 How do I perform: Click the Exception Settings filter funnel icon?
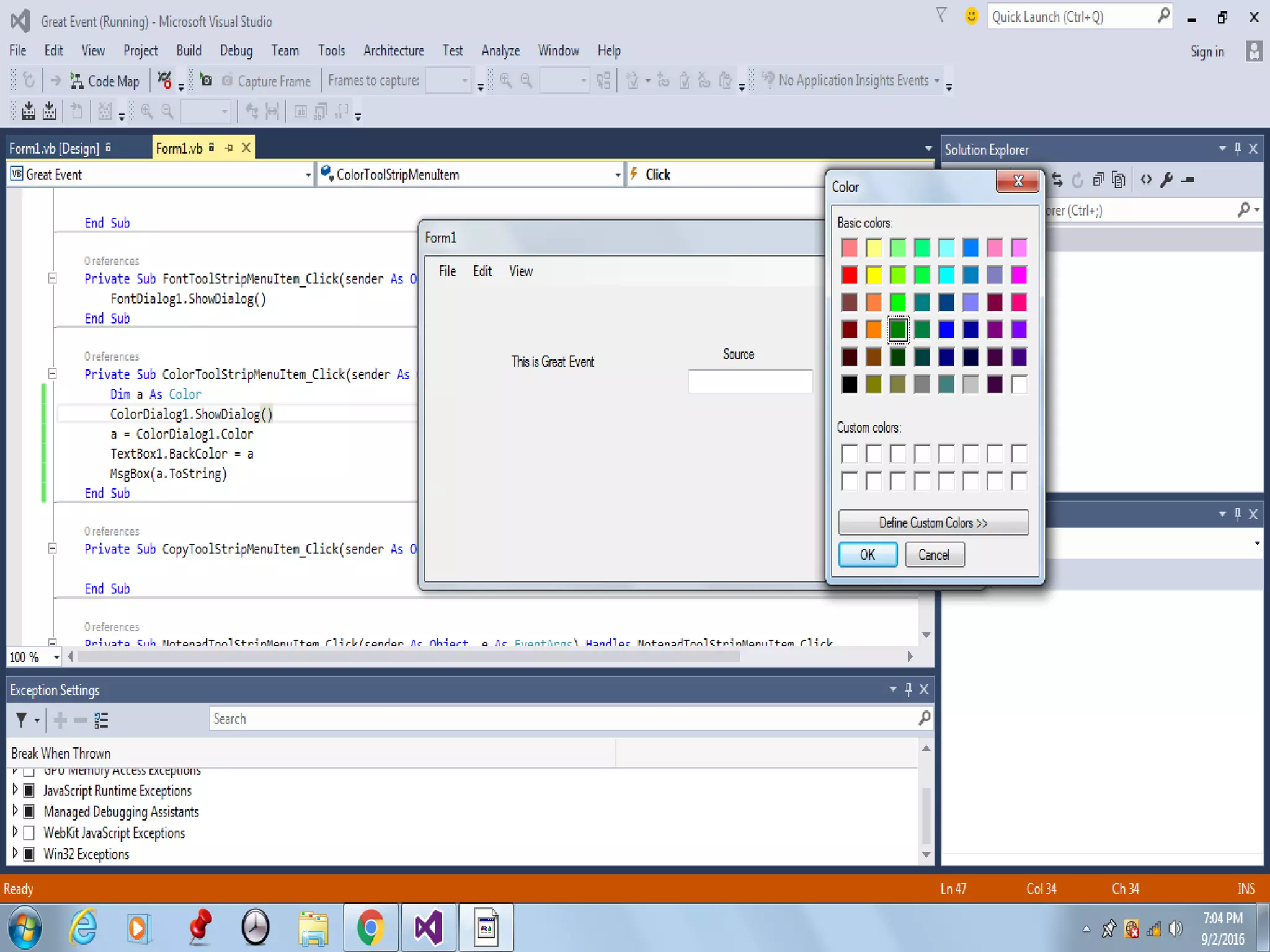click(22, 720)
